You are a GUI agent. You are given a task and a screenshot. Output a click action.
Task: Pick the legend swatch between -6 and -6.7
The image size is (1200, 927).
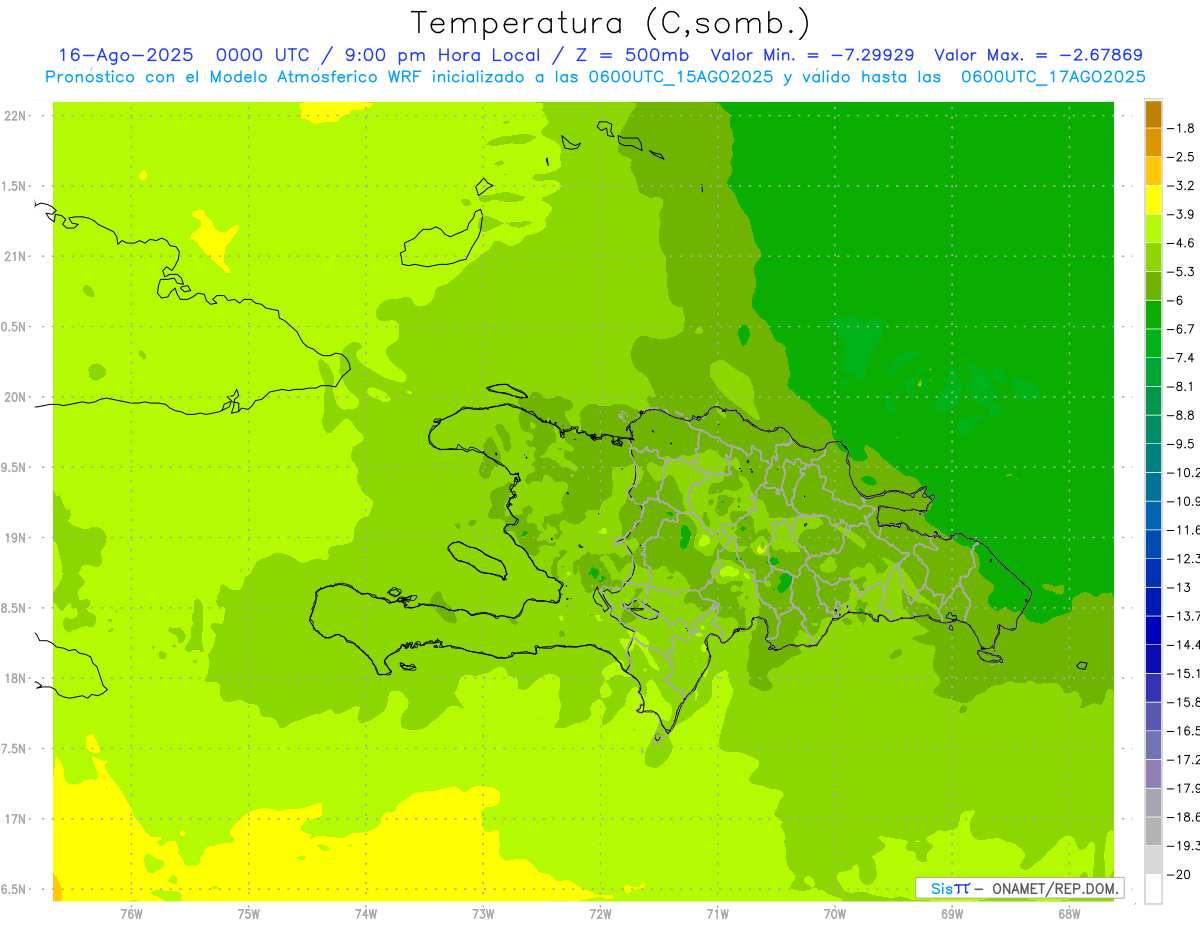(x=1153, y=315)
